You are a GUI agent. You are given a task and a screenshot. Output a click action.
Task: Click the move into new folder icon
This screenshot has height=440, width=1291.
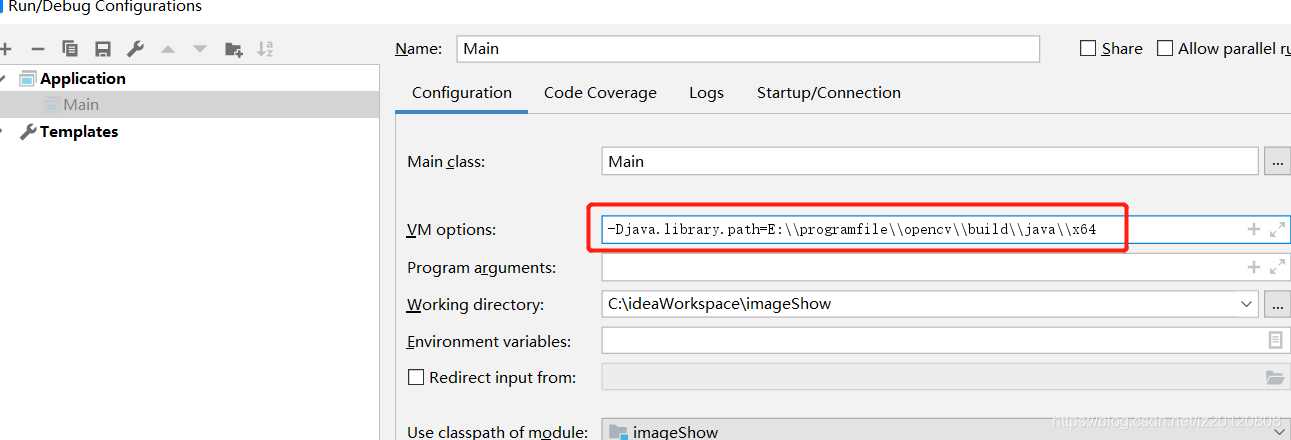[x=233, y=49]
